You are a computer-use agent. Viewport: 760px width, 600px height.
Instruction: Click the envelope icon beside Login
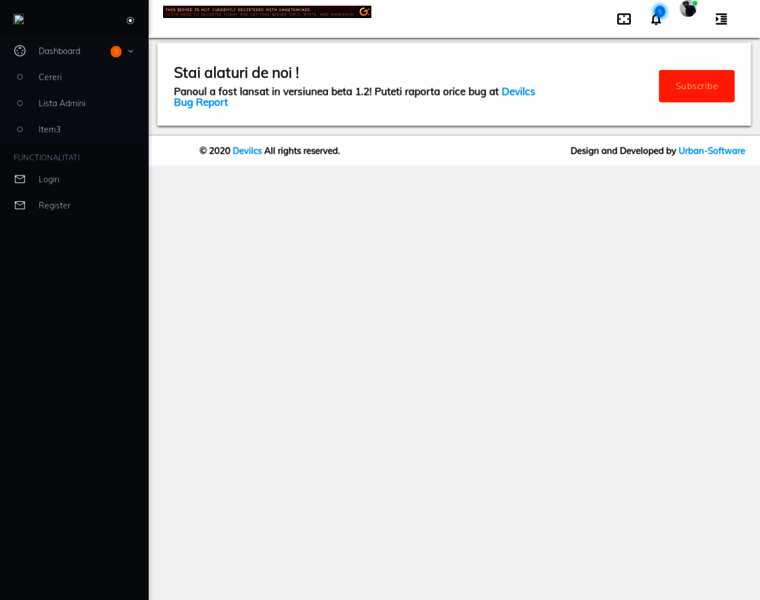coord(20,179)
